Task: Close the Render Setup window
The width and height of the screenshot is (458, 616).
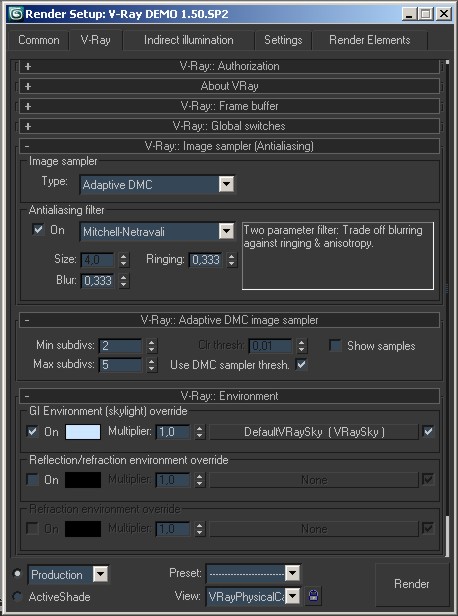Action: click(x=444, y=14)
